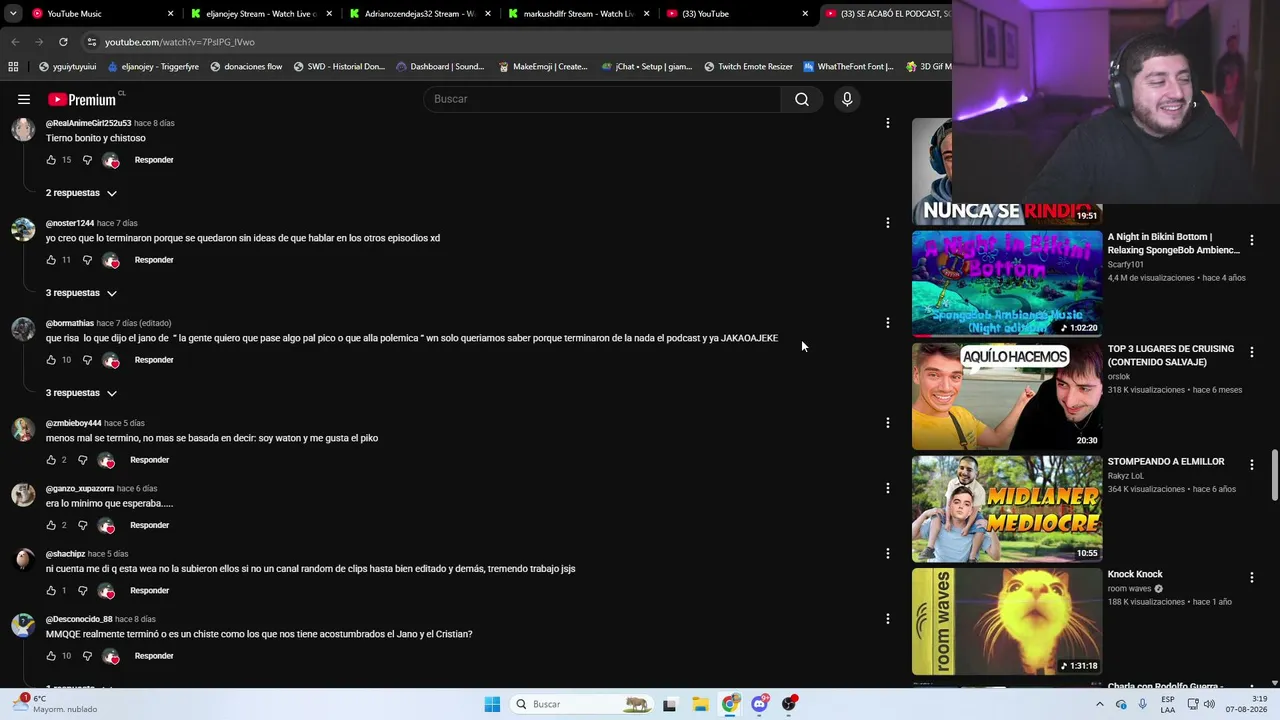Screen dimensions: 1280x720
Task: Dislike @noster1244's comment
Action: (87, 260)
